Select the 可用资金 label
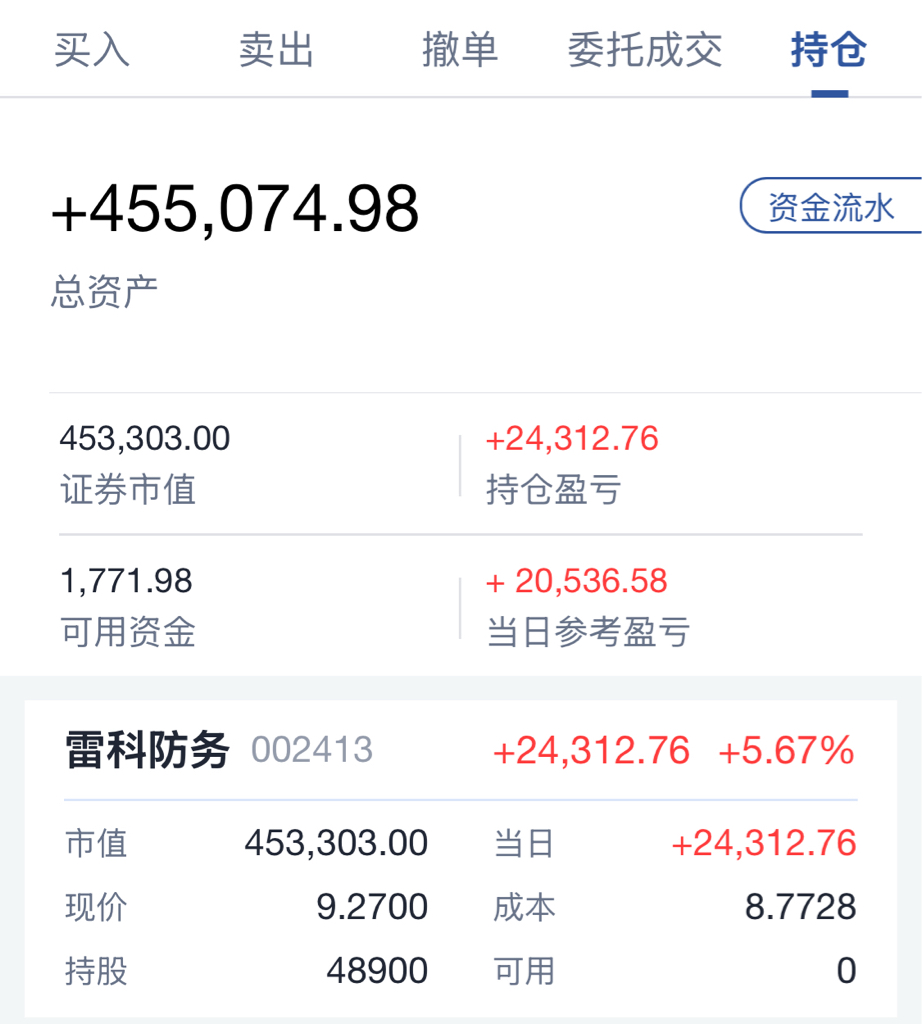This screenshot has height=1024, width=922. pyautogui.click(x=128, y=632)
